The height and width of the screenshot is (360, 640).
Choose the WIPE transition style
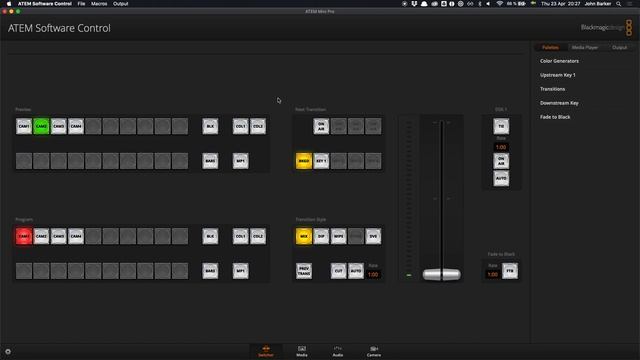tap(338, 236)
